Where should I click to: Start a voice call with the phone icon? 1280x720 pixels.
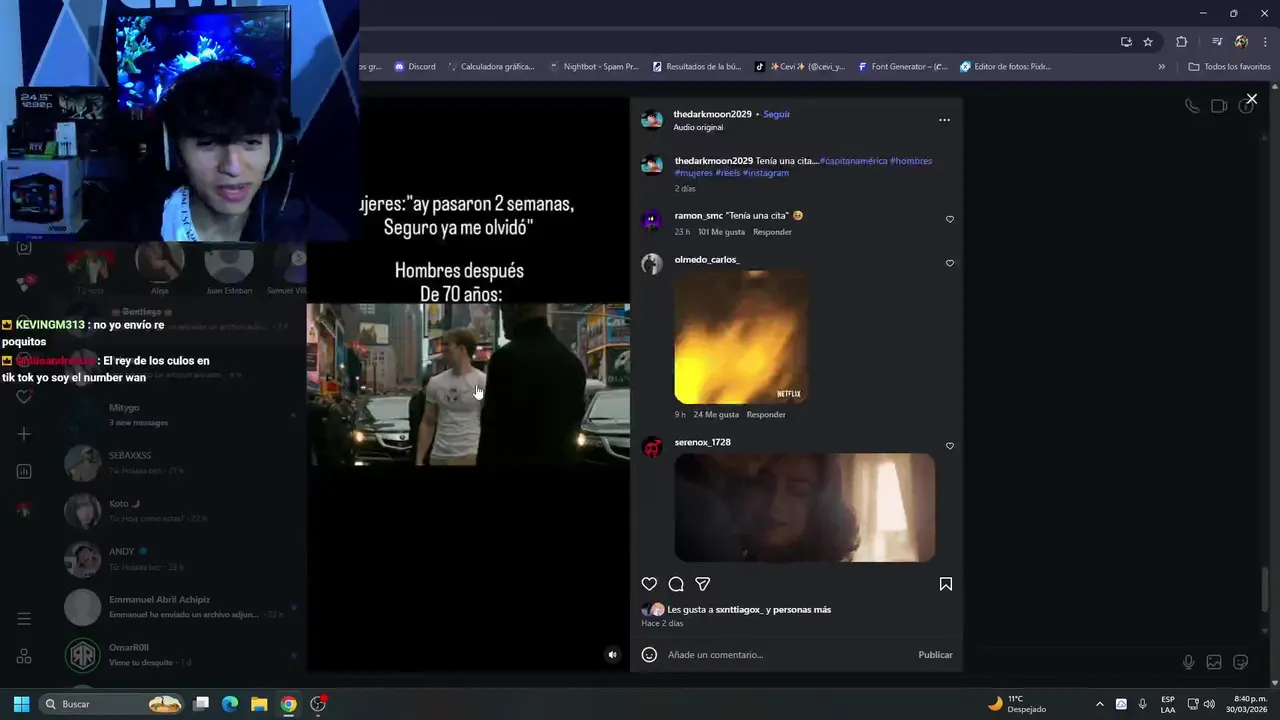pos(1192,106)
